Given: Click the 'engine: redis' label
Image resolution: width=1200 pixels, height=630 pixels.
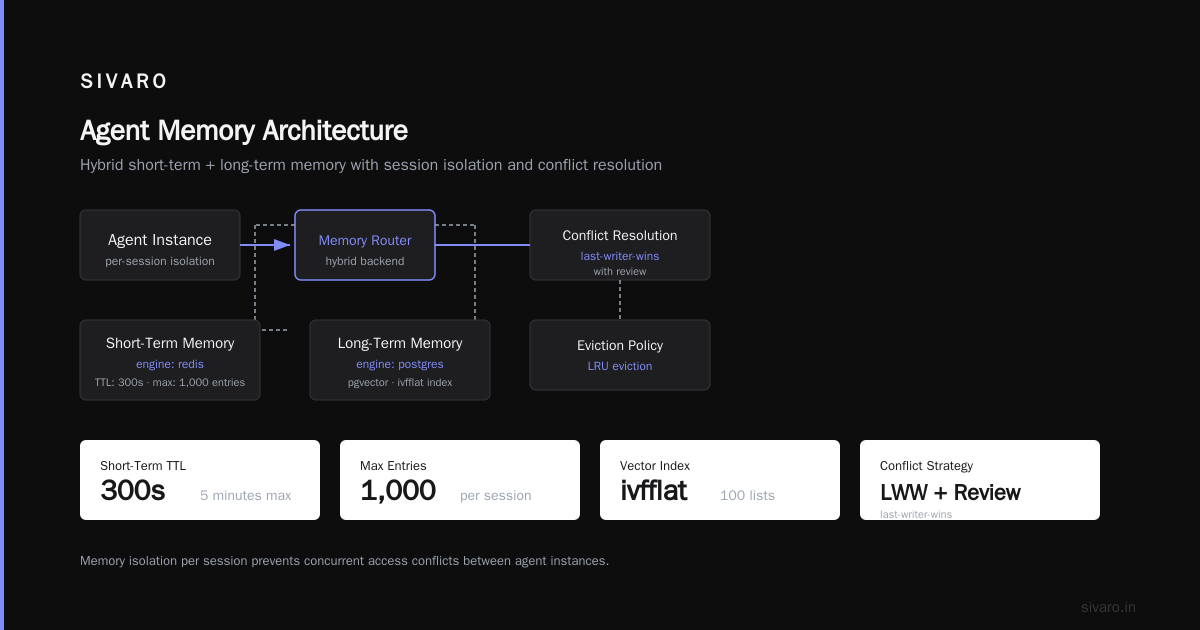Looking at the screenshot, I should 170,364.
